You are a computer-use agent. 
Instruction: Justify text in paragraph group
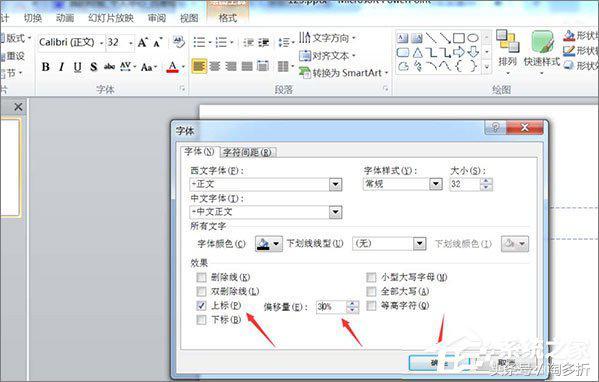click(x=247, y=66)
